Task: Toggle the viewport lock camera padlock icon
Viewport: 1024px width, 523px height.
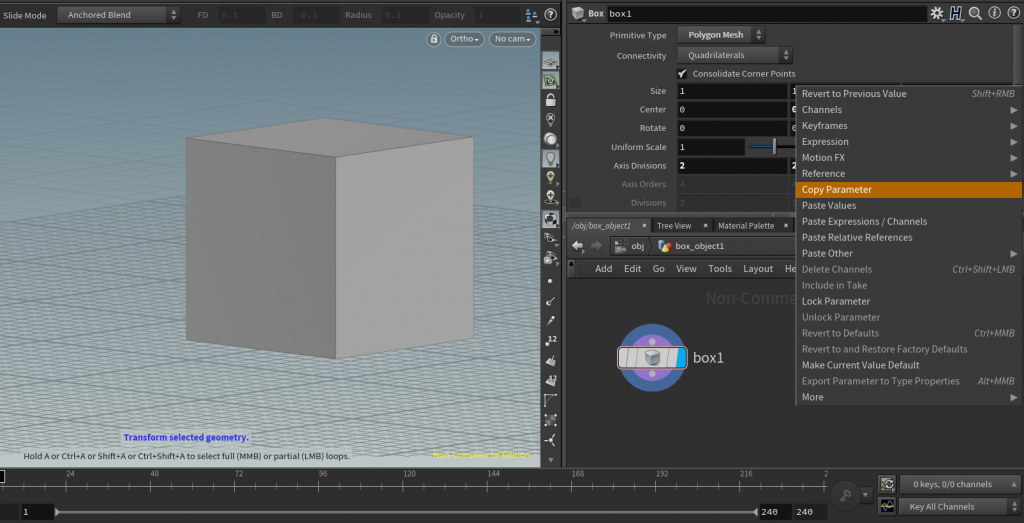Action: [x=434, y=39]
